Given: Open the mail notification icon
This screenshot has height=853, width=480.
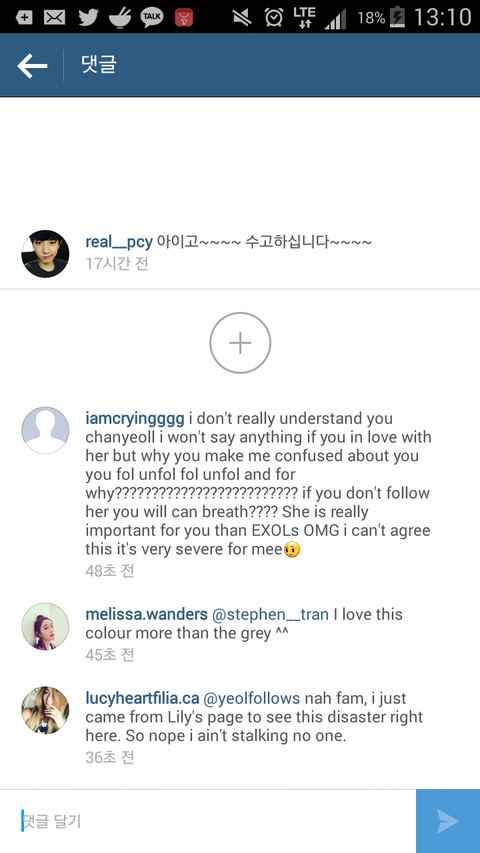Looking at the screenshot, I should coord(54,17).
